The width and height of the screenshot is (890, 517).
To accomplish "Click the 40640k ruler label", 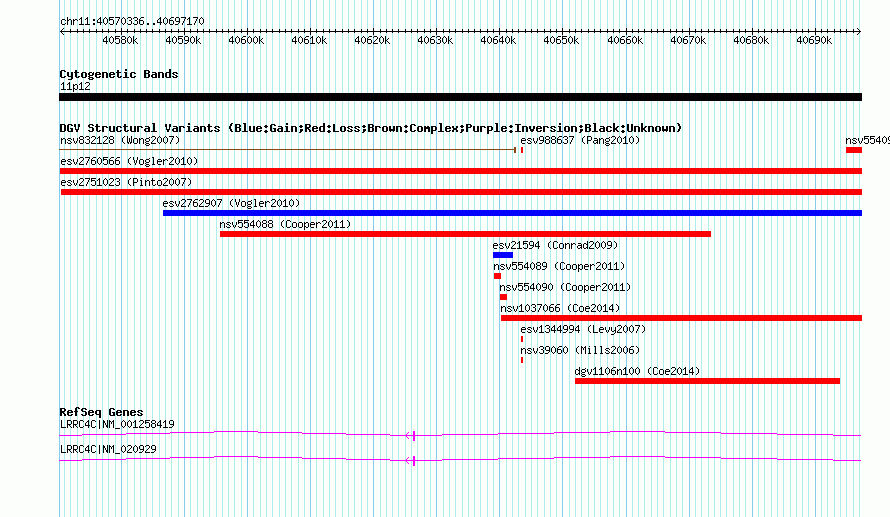I will (498, 40).
